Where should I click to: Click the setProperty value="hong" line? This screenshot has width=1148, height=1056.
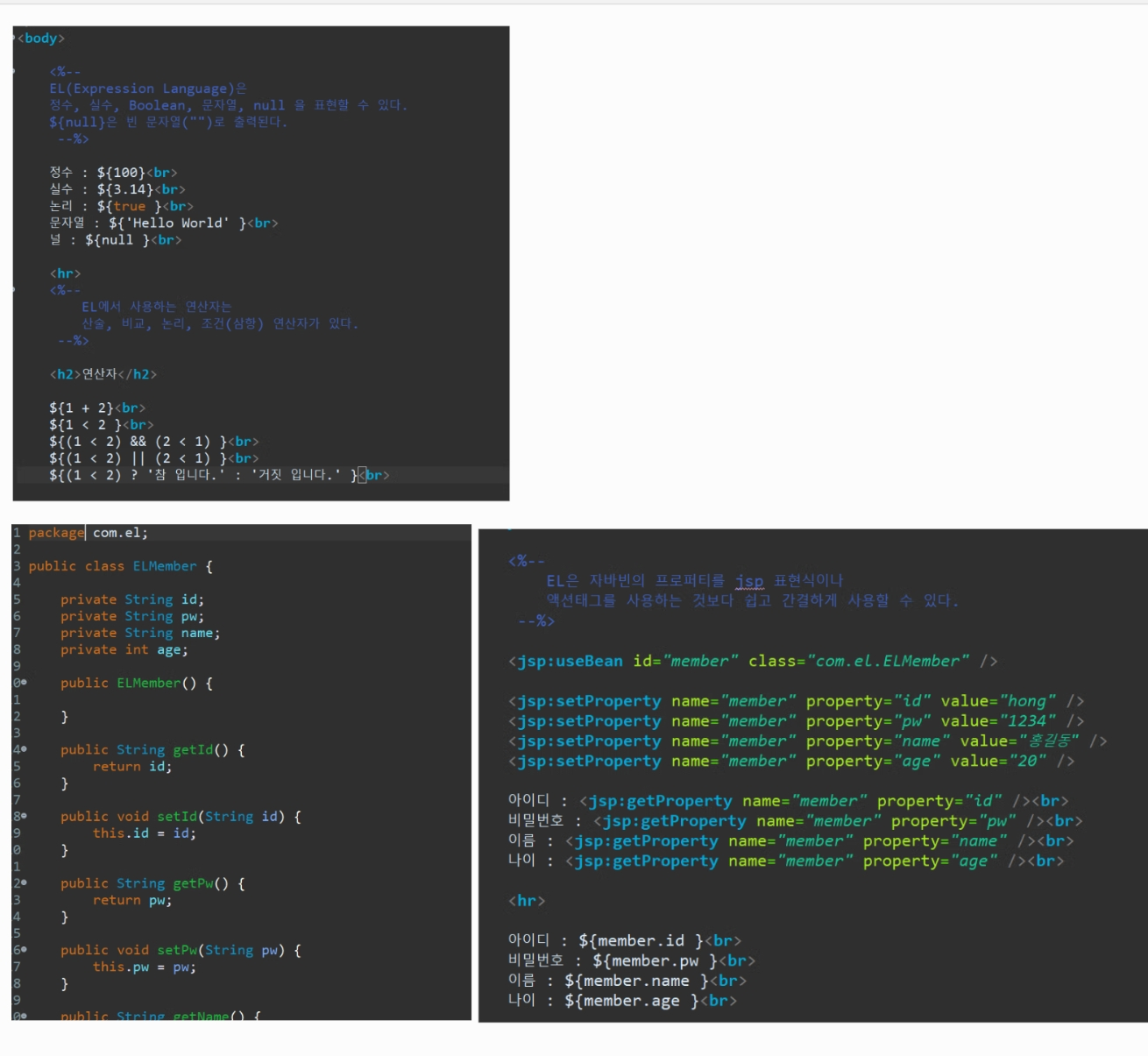click(x=797, y=701)
